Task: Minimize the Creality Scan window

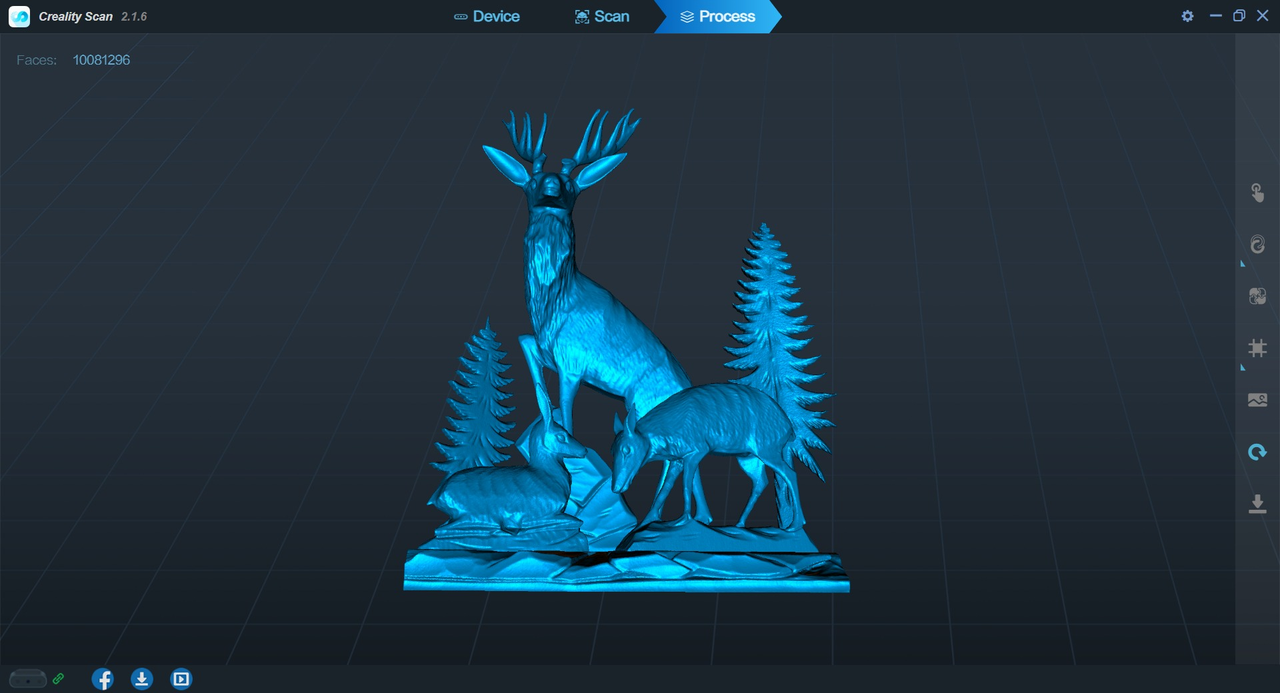Action: pyautogui.click(x=1215, y=16)
